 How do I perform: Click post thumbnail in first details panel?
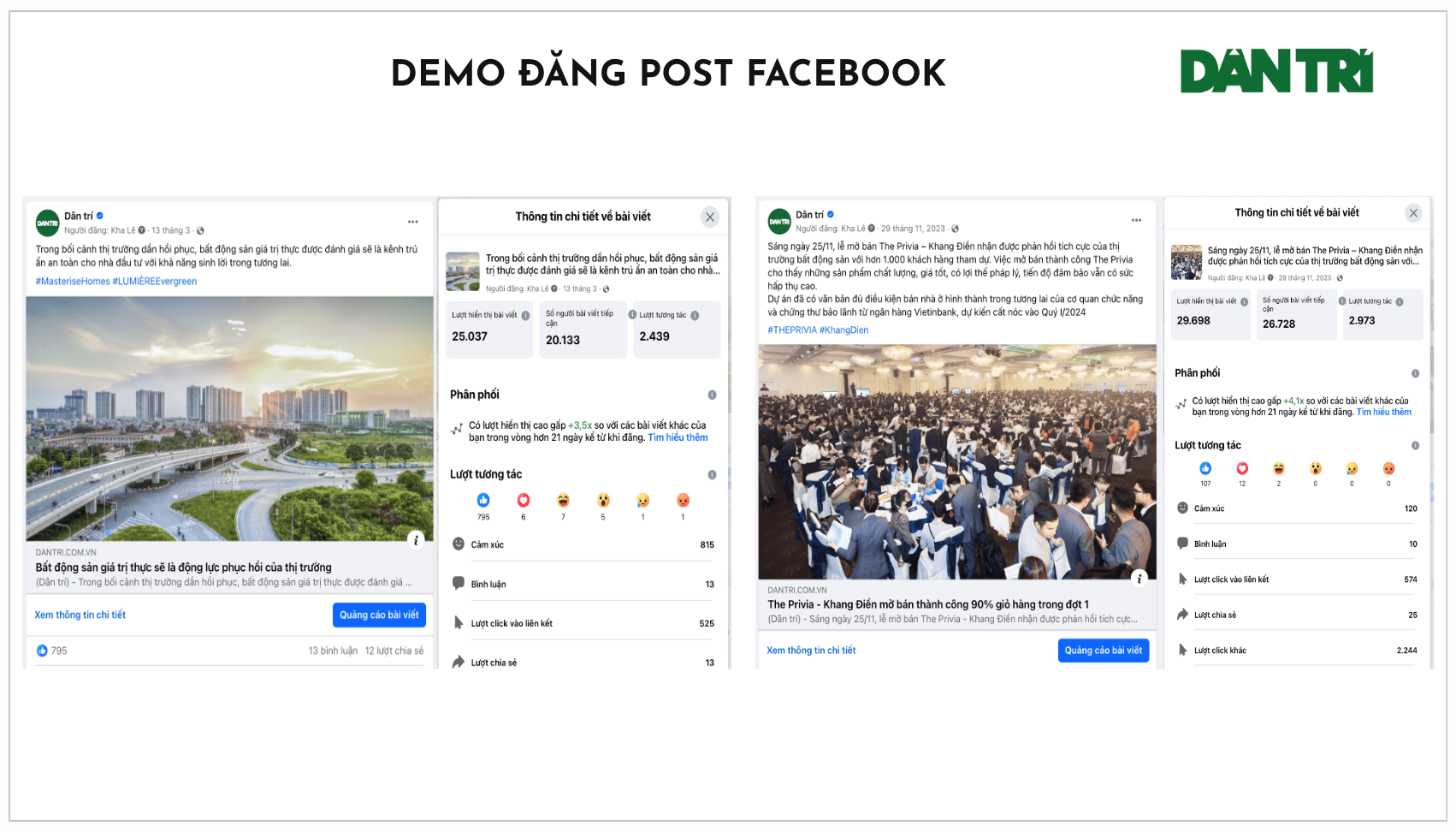(x=463, y=271)
